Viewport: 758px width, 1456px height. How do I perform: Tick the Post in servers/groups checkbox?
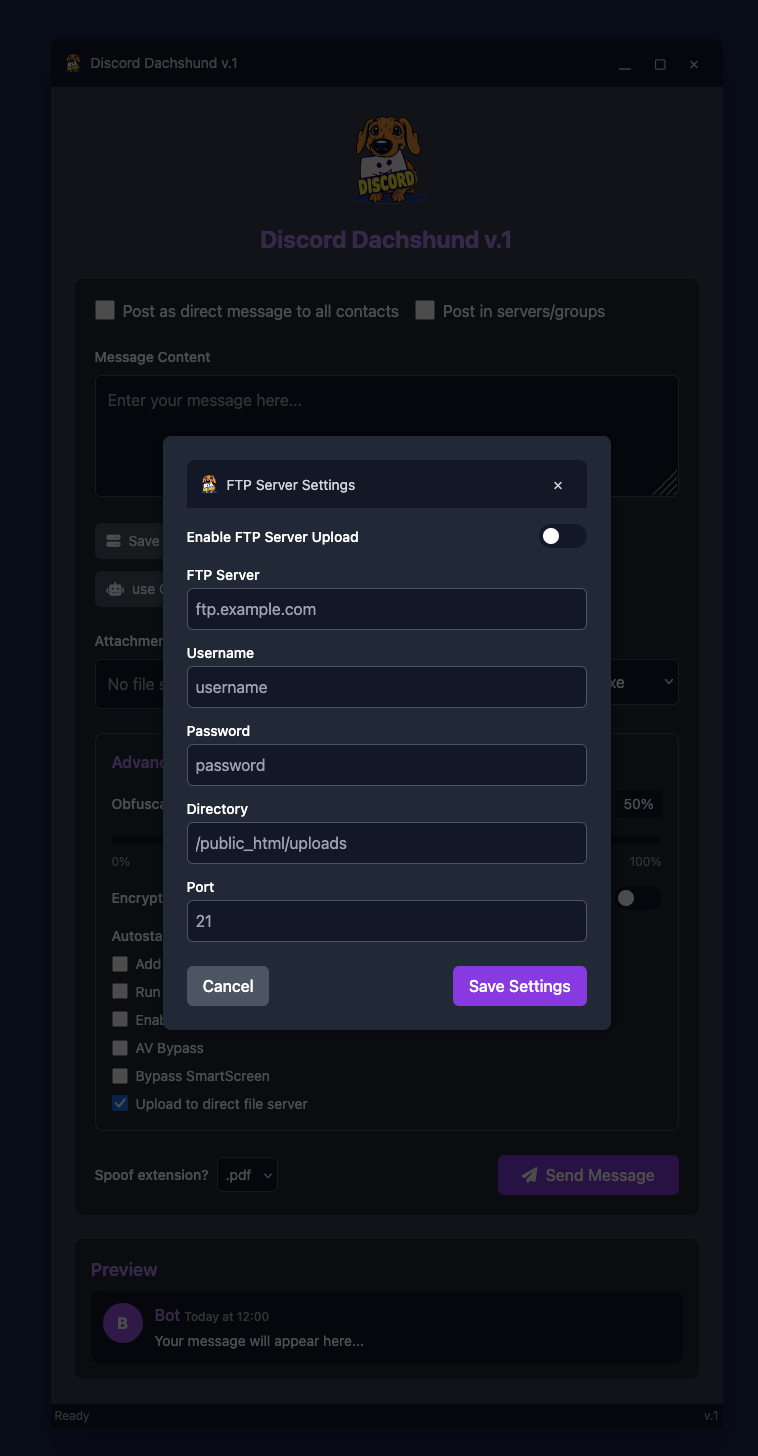425,310
